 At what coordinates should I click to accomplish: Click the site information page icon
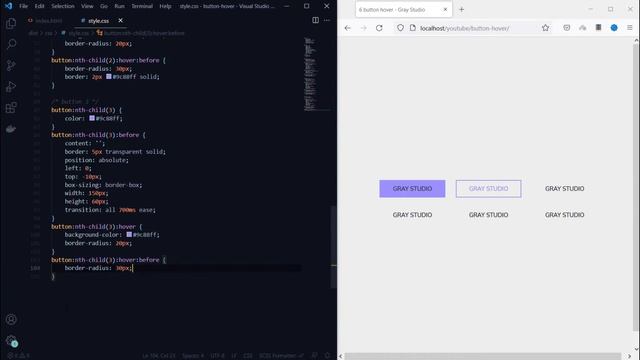click(x=413, y=28)
